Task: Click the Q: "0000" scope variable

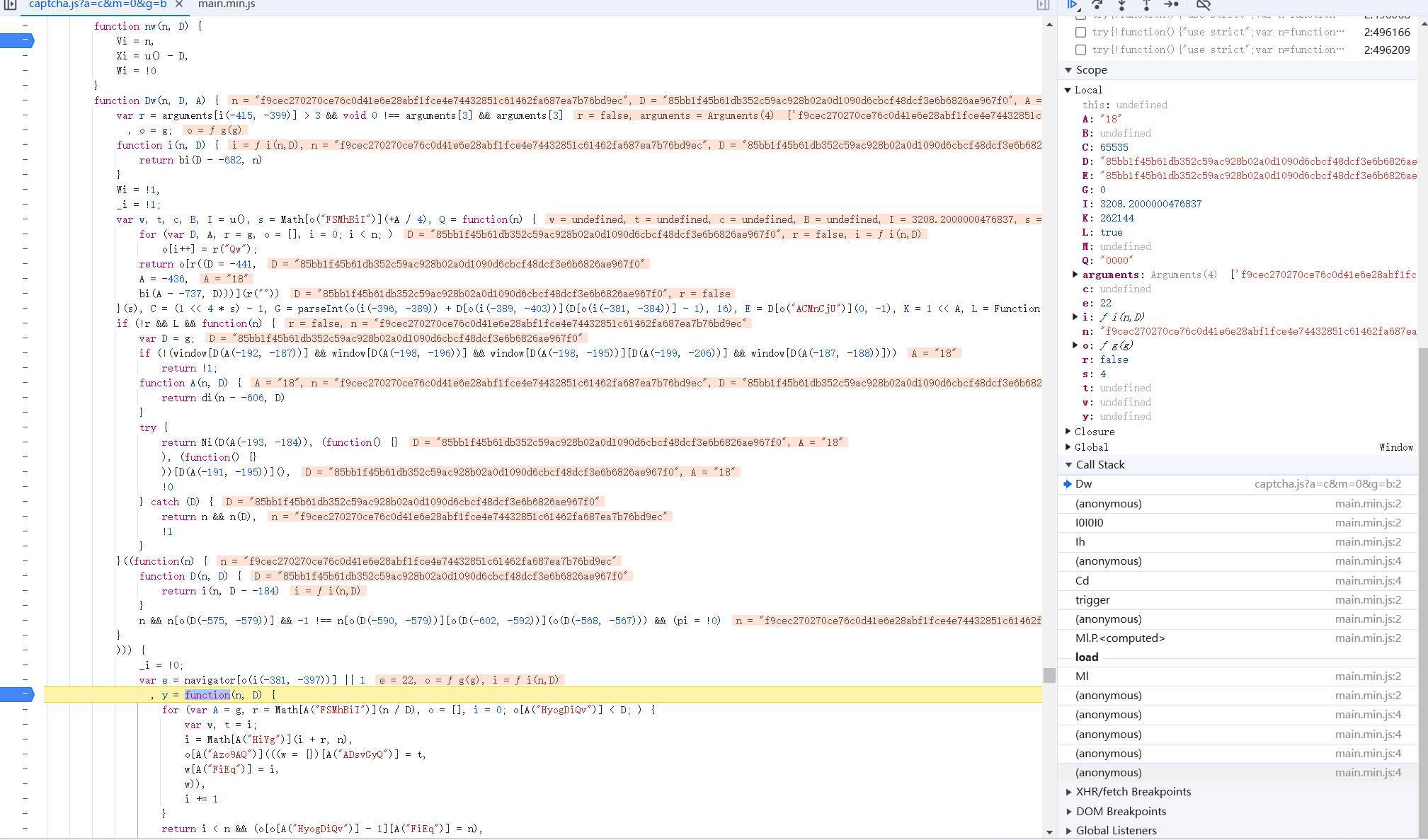Action: pyautogui.click(x=1108, y=260)
